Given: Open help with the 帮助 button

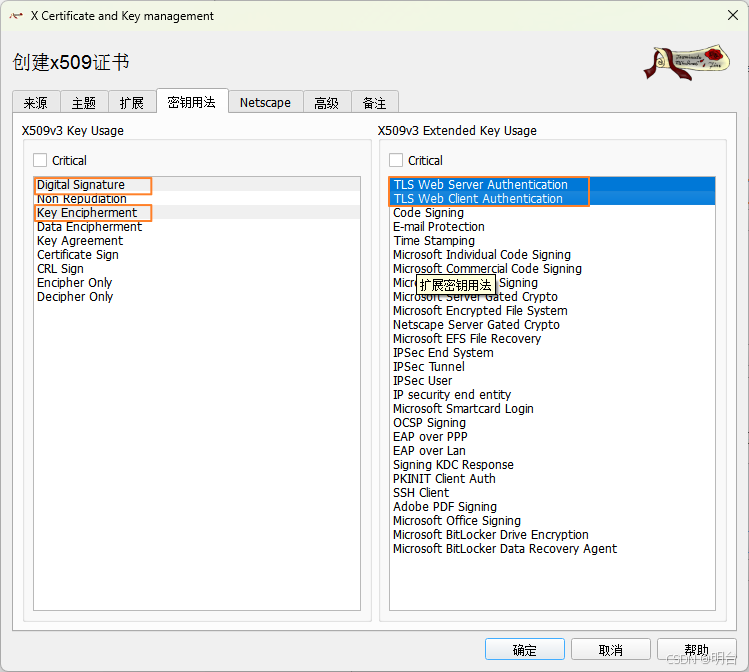Looking at the screenshot, I should point(696,649).
